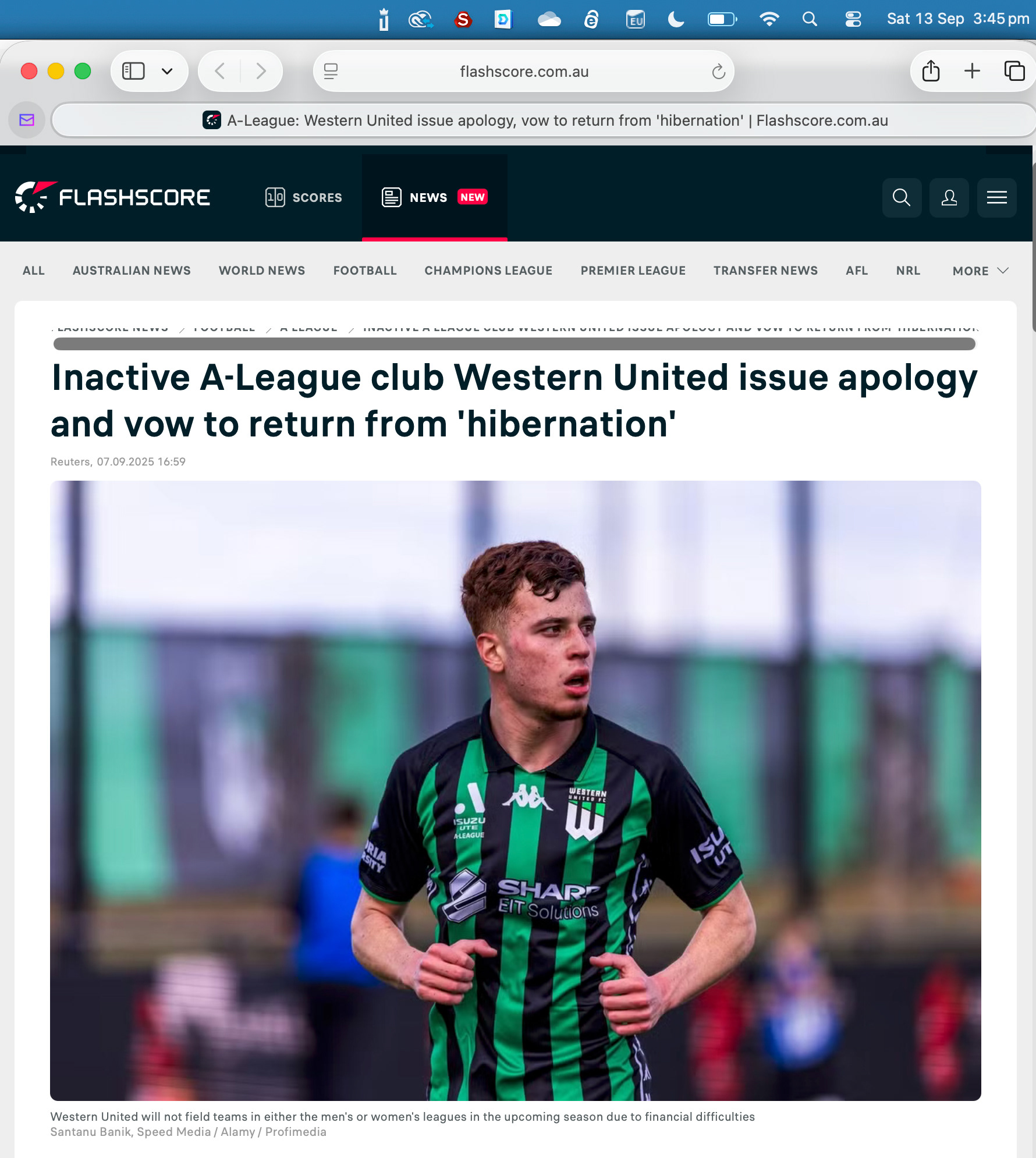Open the page settings menu in address bar

tap(331, 72)
